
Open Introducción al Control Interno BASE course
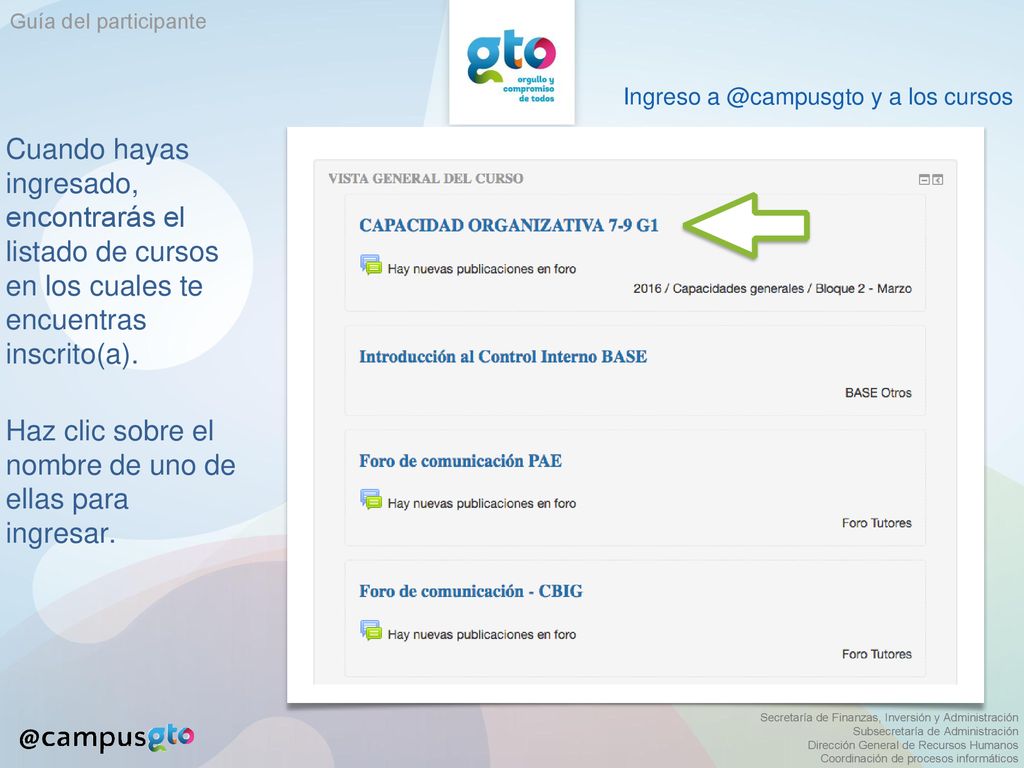[x=503, y=357]
